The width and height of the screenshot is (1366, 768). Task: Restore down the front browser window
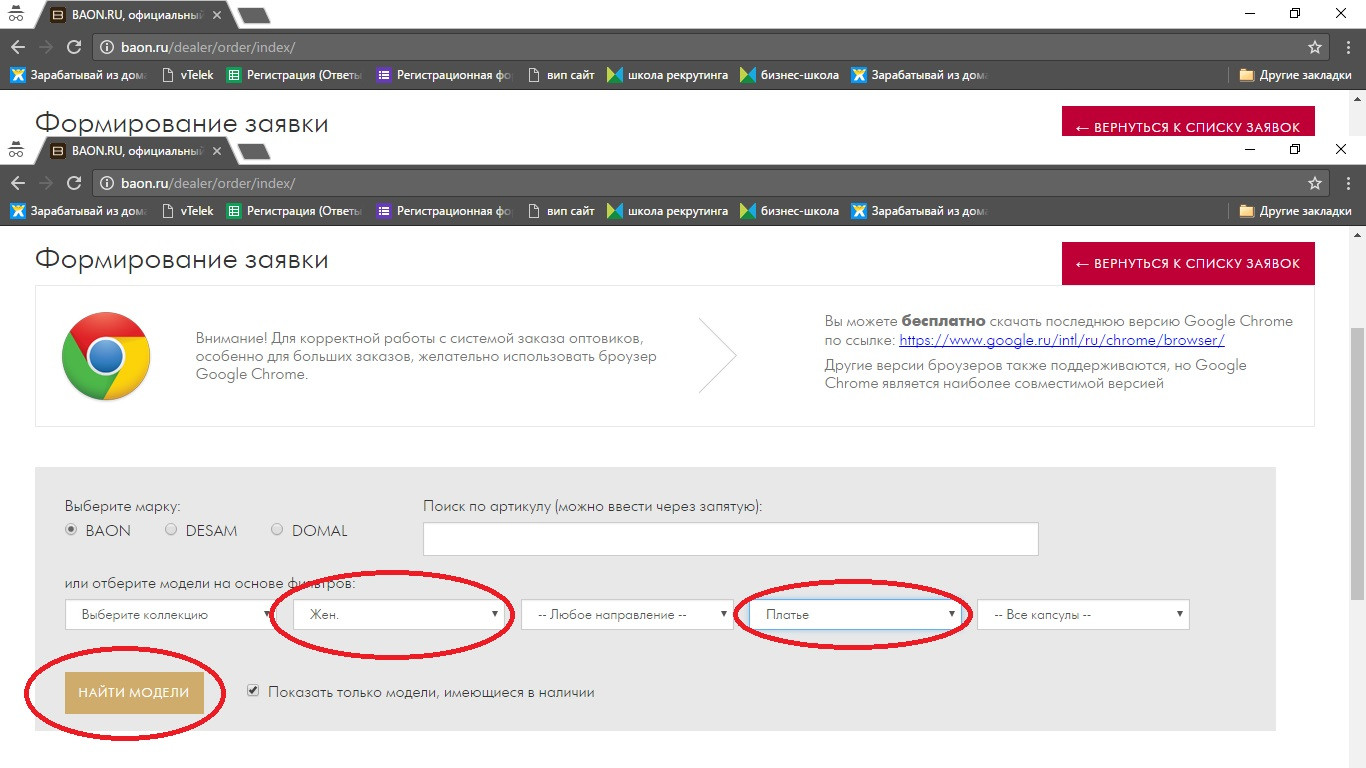click(1295, 150)
